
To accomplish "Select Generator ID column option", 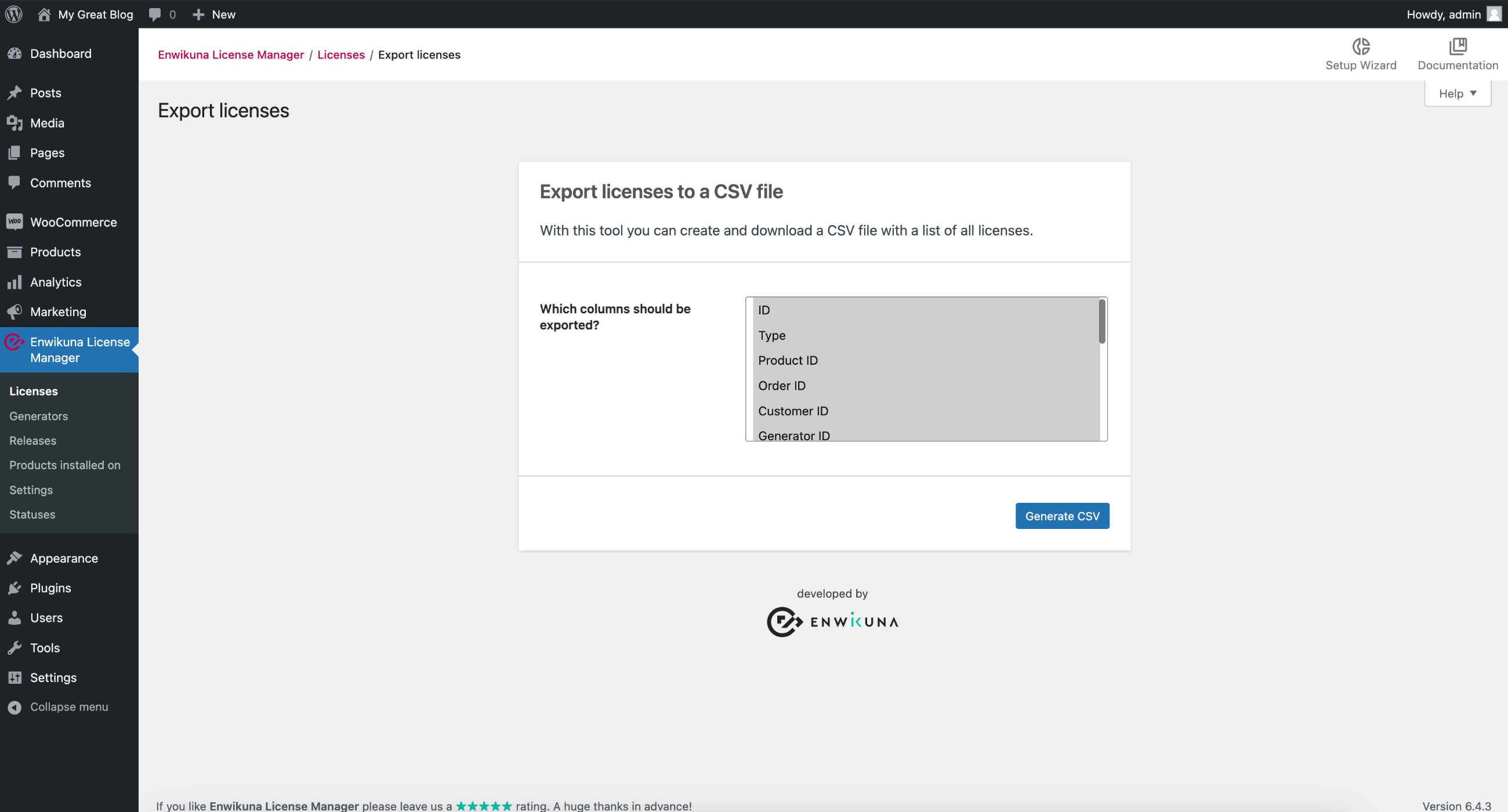I will coord(794,434).
